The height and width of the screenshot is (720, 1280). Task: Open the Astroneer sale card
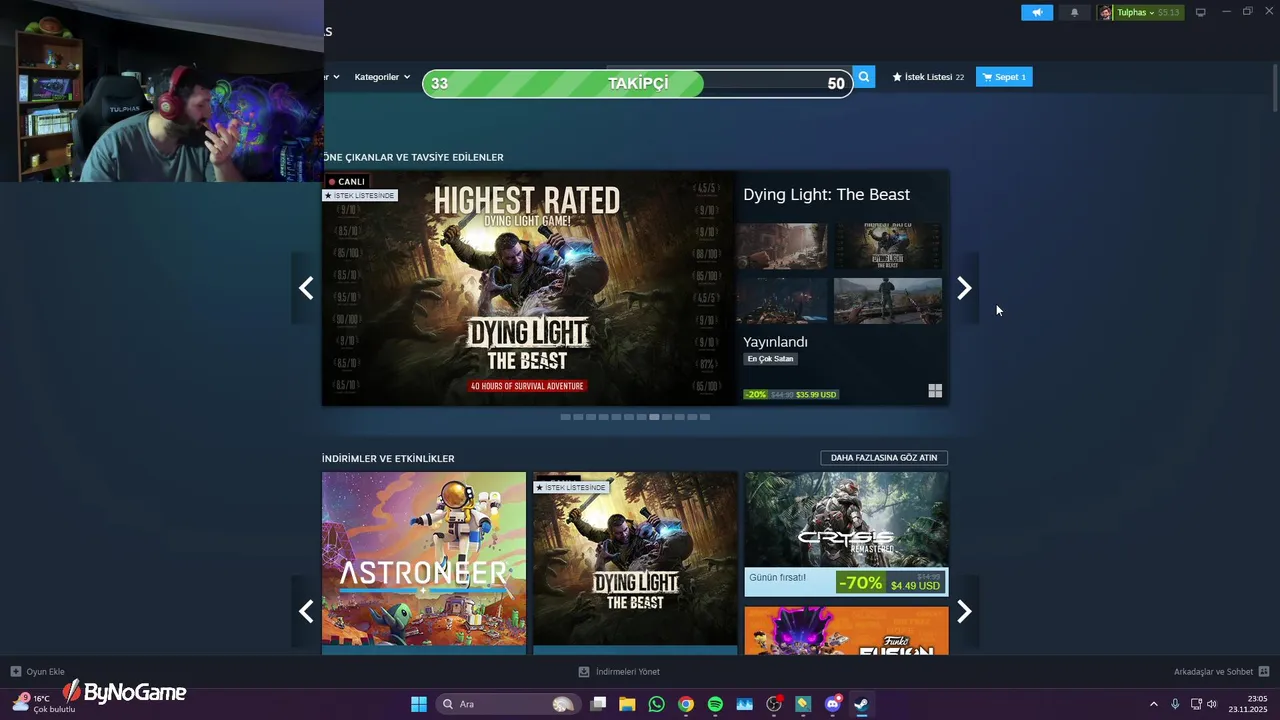[424, 563]
